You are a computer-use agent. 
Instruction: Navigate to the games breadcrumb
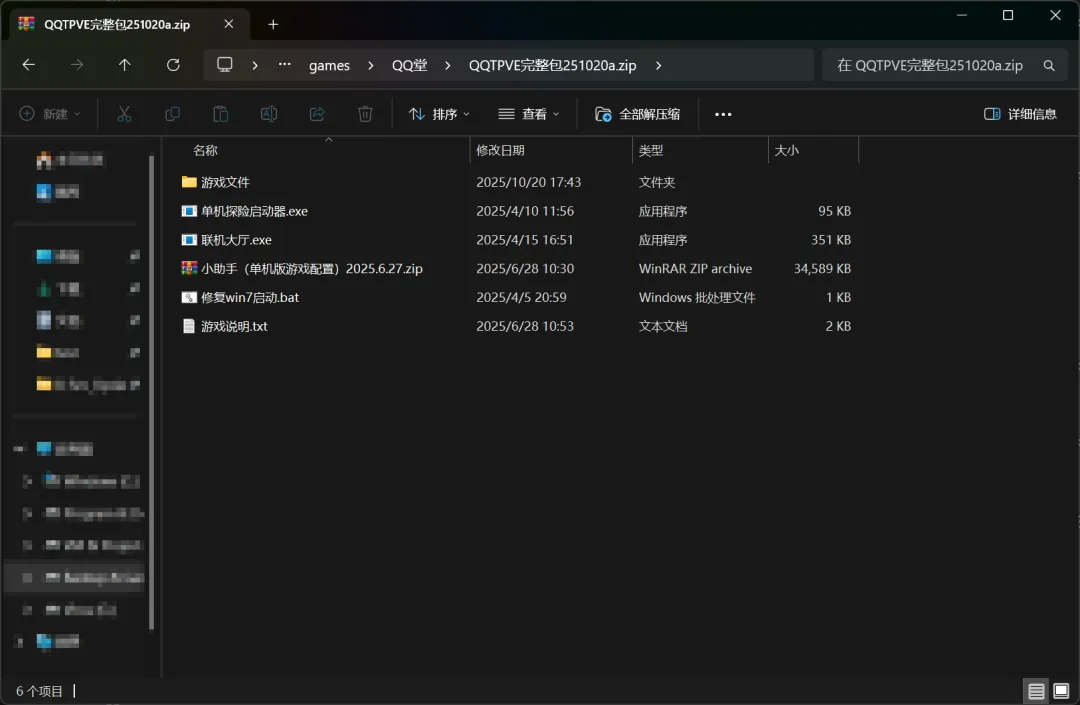(x=329, y=65)
